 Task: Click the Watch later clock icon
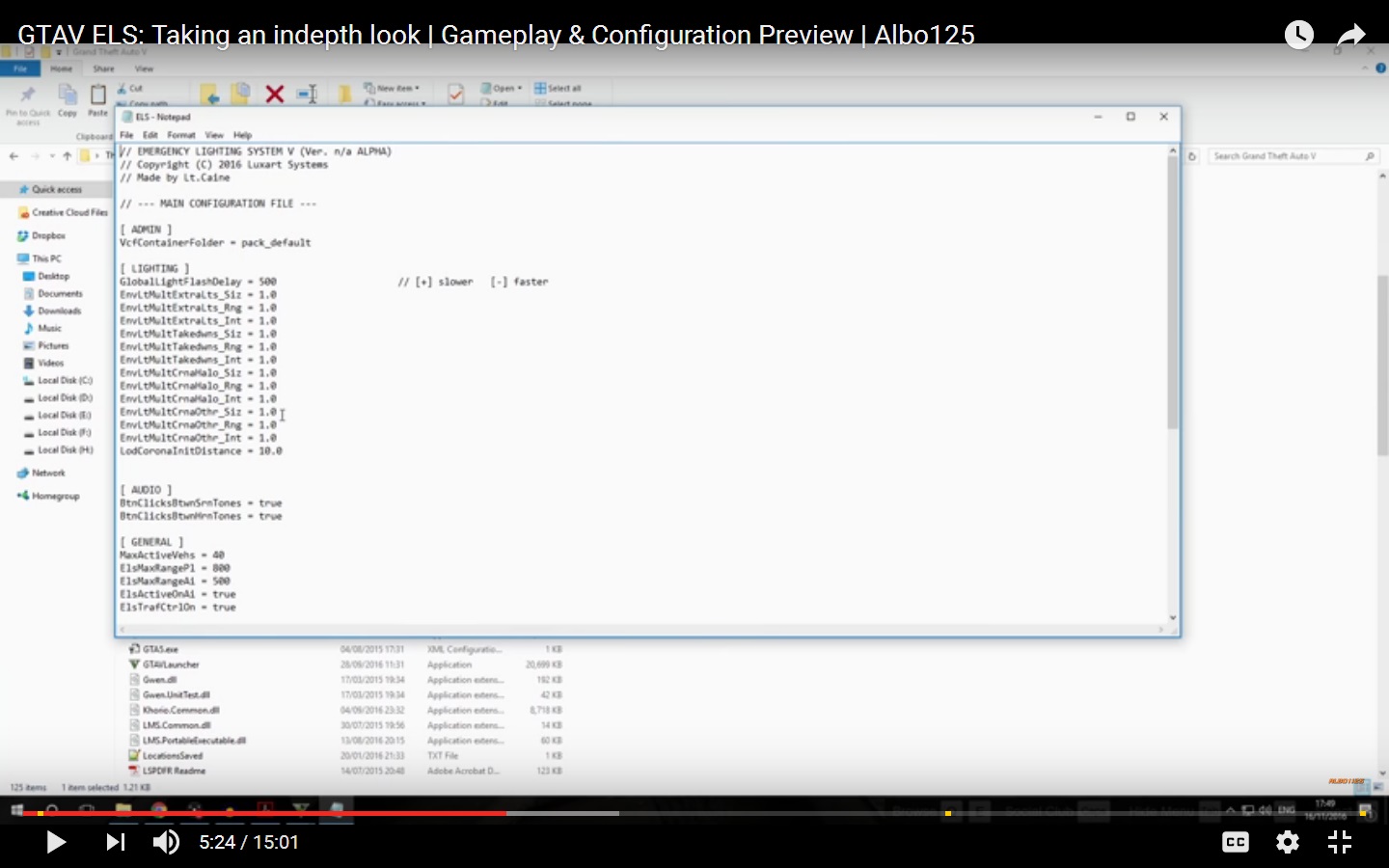click(x=1299, y=36)
